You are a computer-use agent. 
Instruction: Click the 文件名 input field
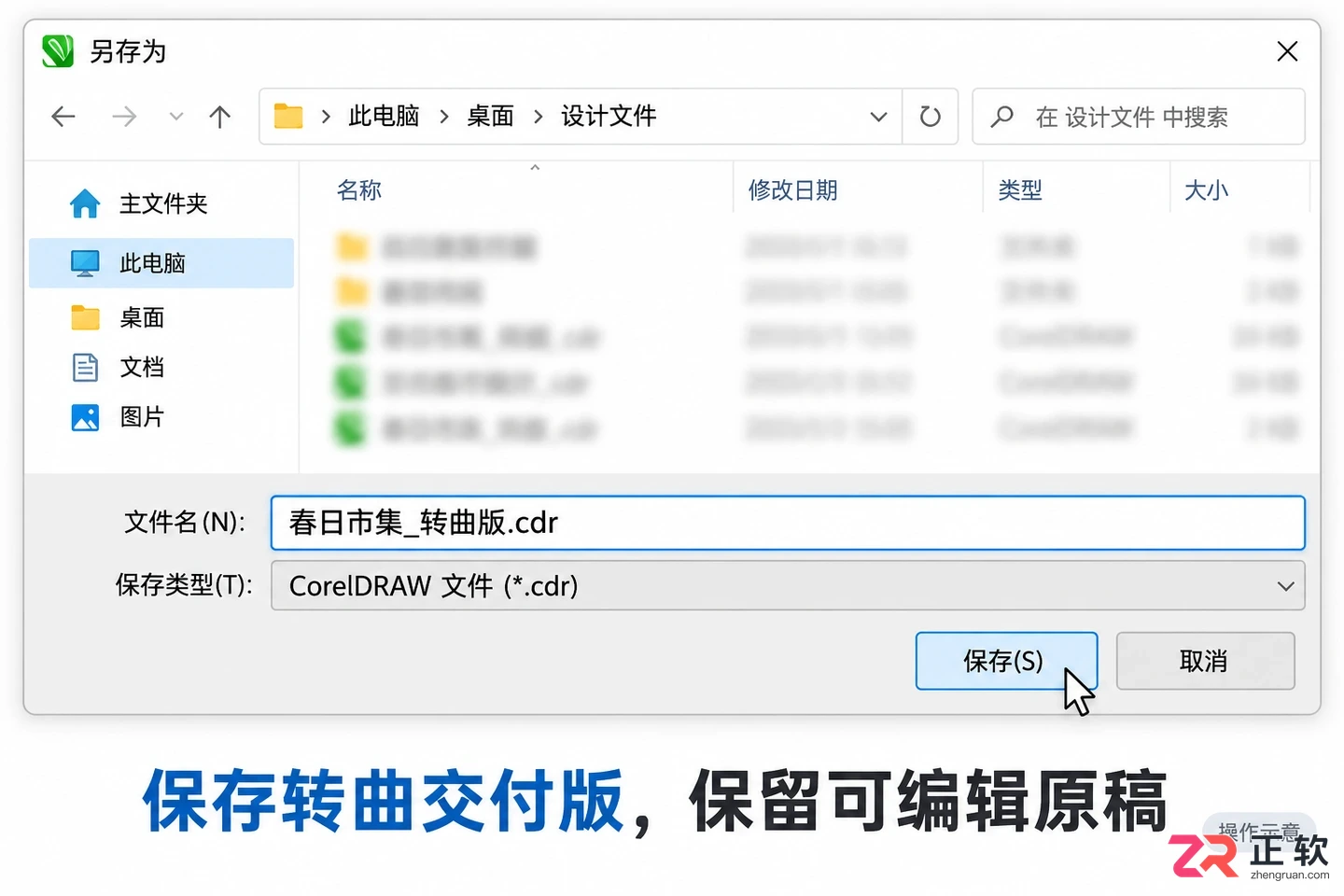coord(788,523)
